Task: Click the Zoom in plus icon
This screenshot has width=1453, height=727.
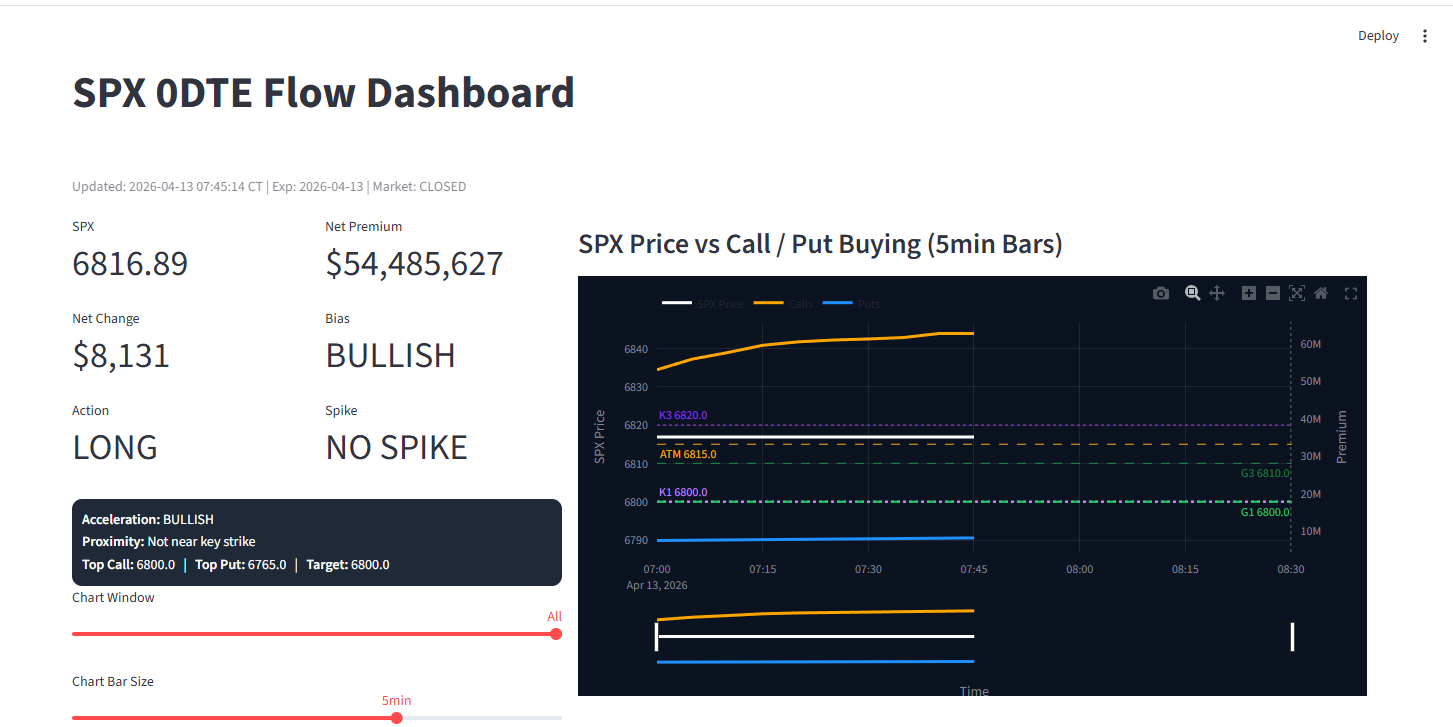Action: pyautogui.click(x=1248, y=293)
